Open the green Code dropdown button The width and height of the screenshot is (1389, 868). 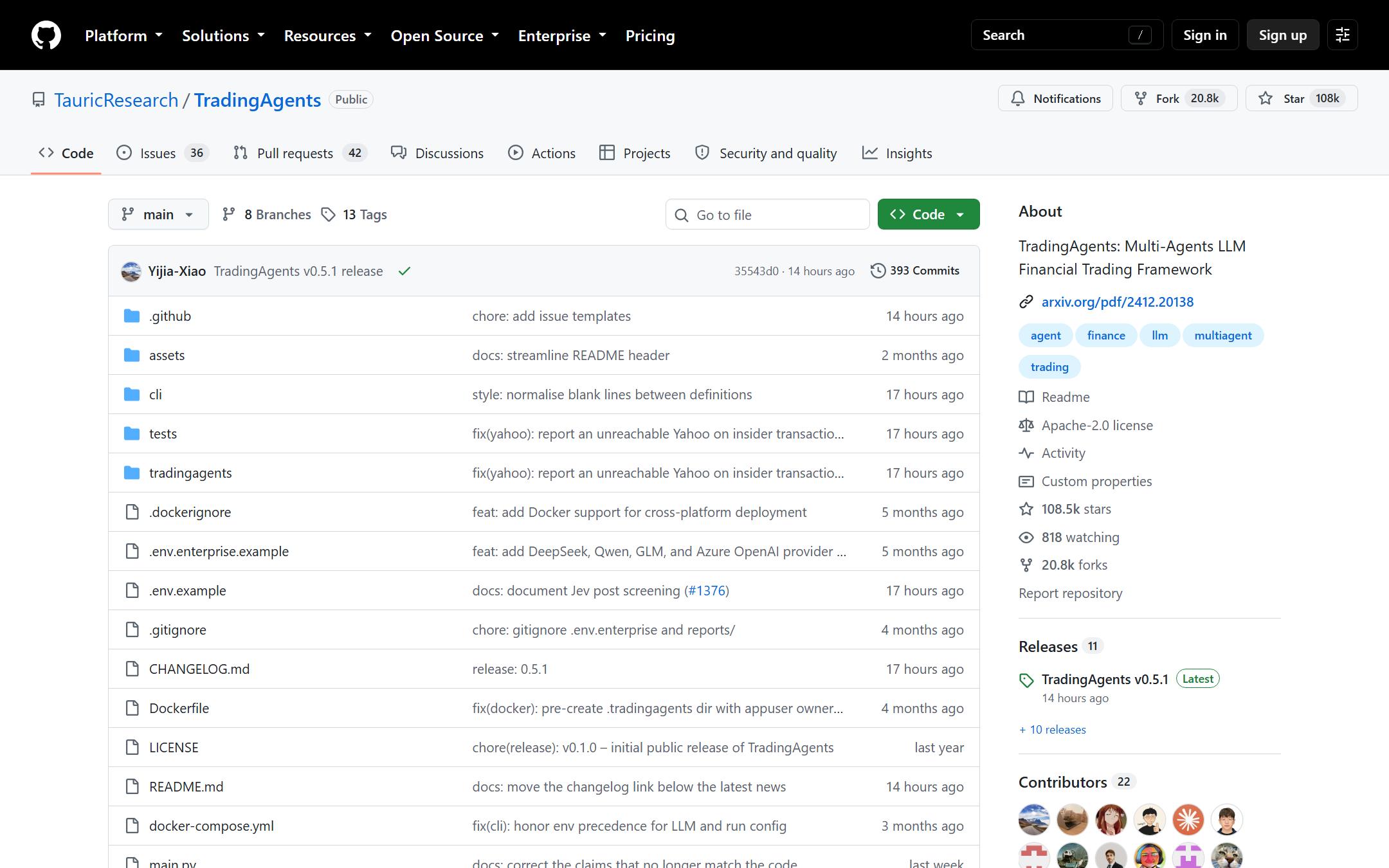pyautogui.click(x=929, y=214)
